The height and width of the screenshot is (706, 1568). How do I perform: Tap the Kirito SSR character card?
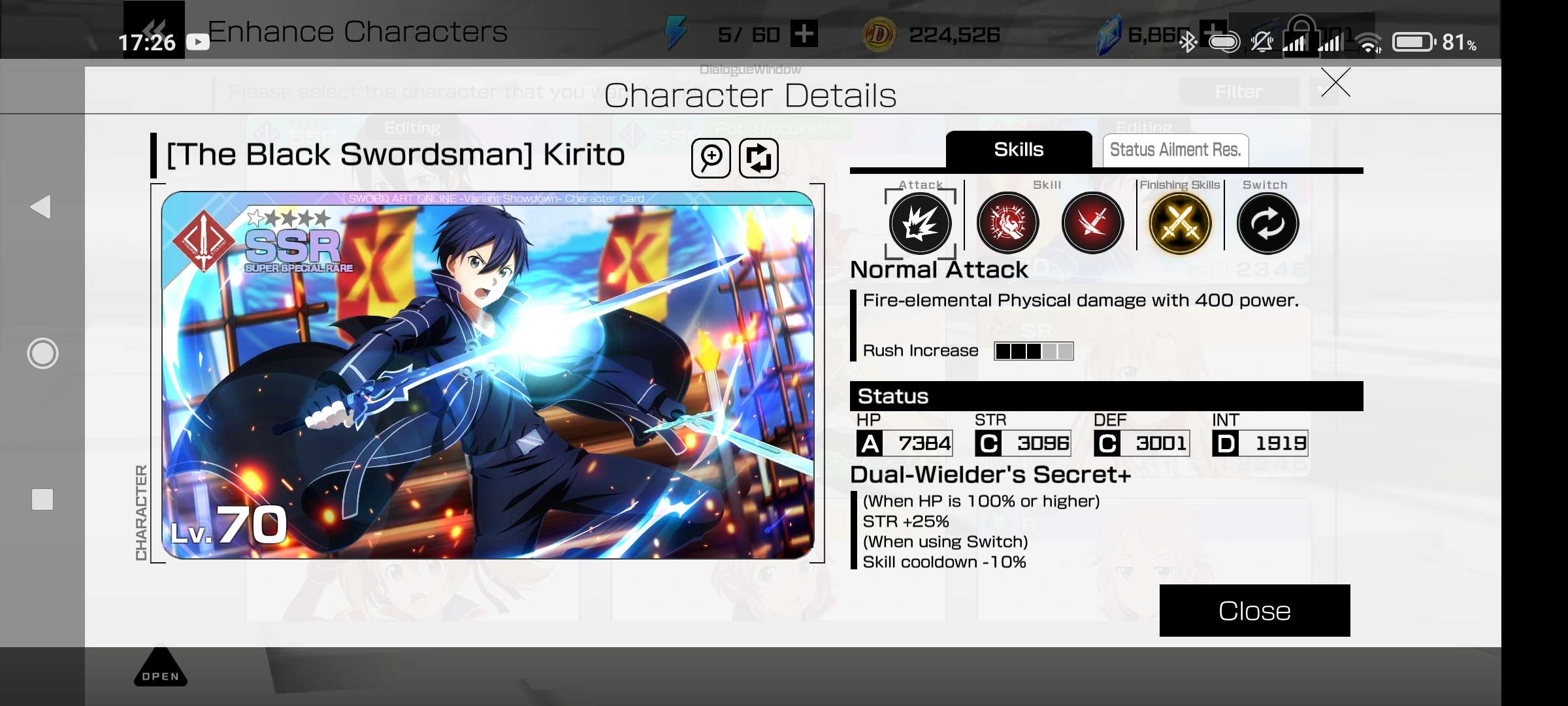tap(487, 375)
